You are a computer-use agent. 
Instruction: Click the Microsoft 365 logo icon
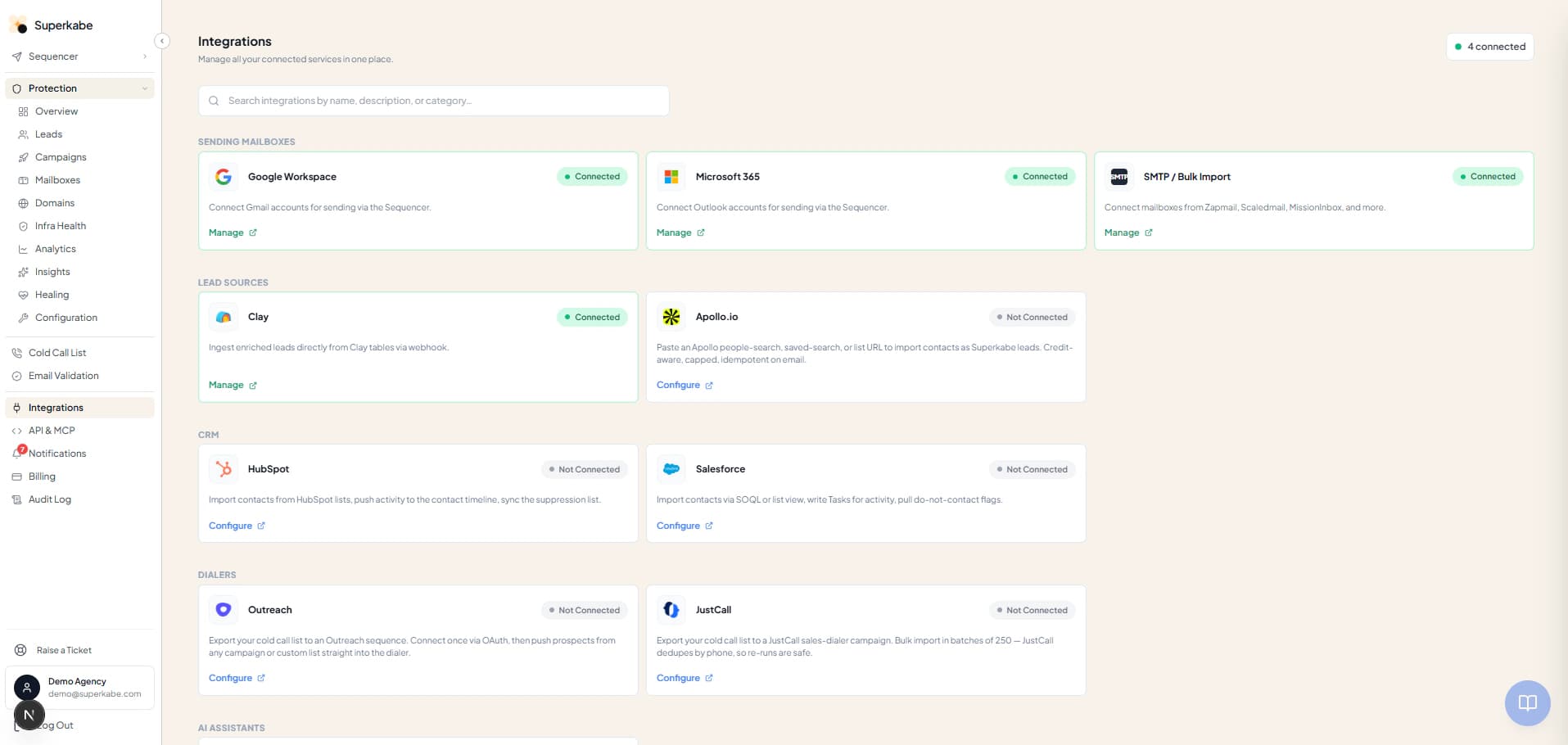click(x=671, y=177)
